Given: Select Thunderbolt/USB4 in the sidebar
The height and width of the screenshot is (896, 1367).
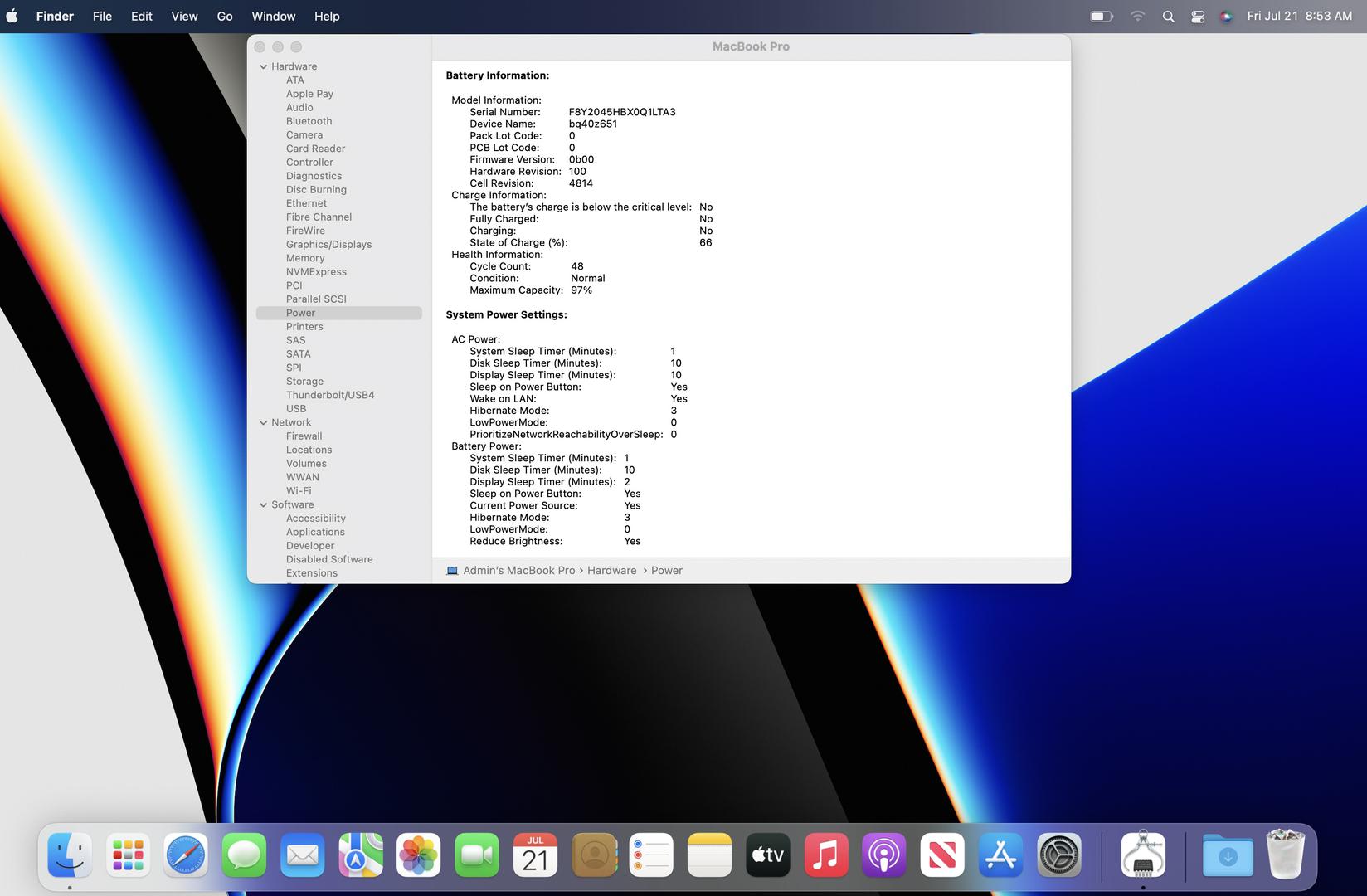Looking at the screenshot, I should (x=330, y=395).
